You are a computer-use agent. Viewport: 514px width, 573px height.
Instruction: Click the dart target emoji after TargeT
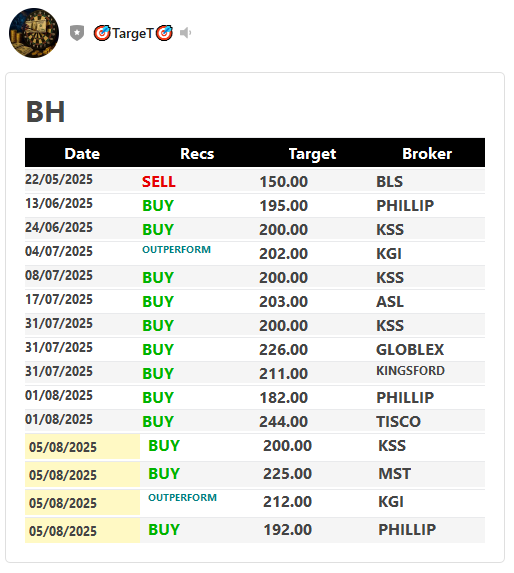pos(164,33)
